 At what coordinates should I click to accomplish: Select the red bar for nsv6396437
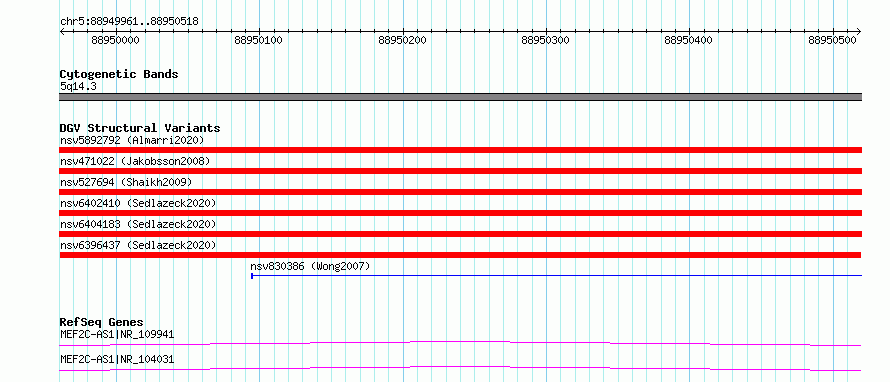point(460,255)
